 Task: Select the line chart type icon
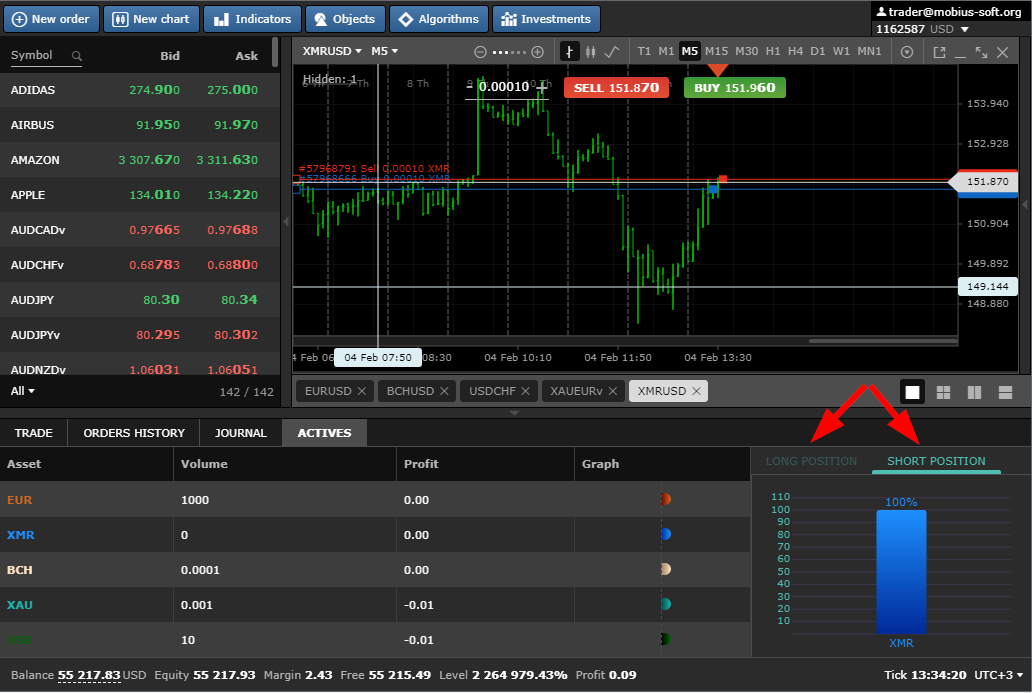point(612,51)
